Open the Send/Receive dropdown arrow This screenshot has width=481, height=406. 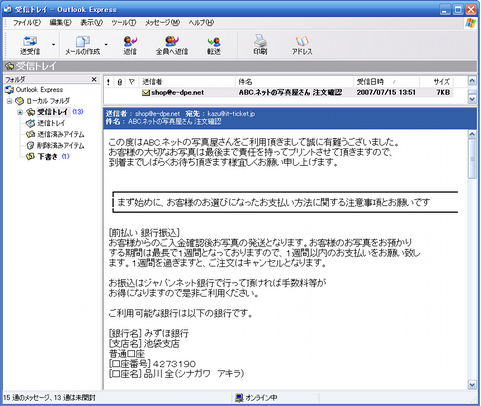click(x=53, y=44)
